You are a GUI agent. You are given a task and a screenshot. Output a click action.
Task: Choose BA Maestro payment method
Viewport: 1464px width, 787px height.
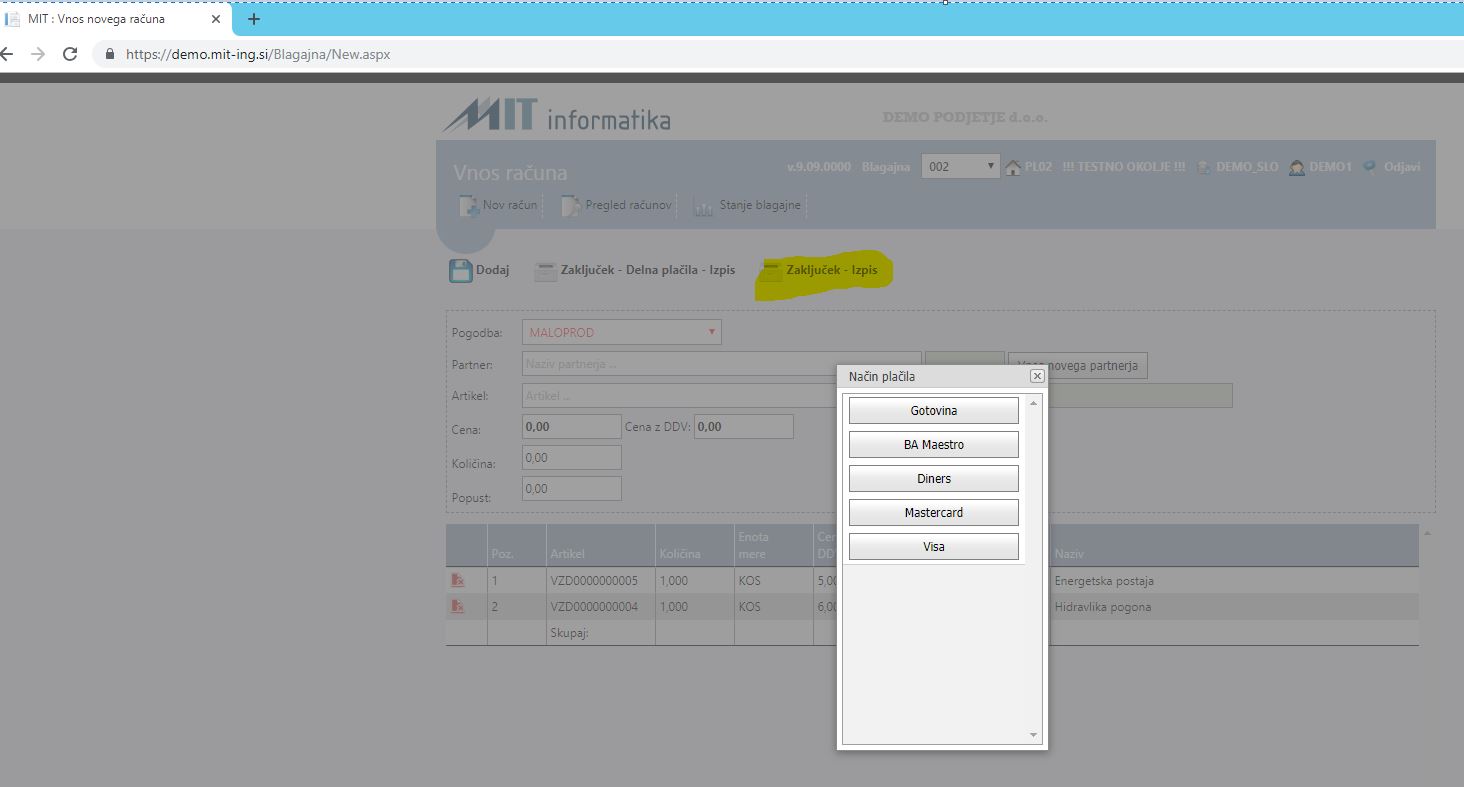click(x=933, y=445)
